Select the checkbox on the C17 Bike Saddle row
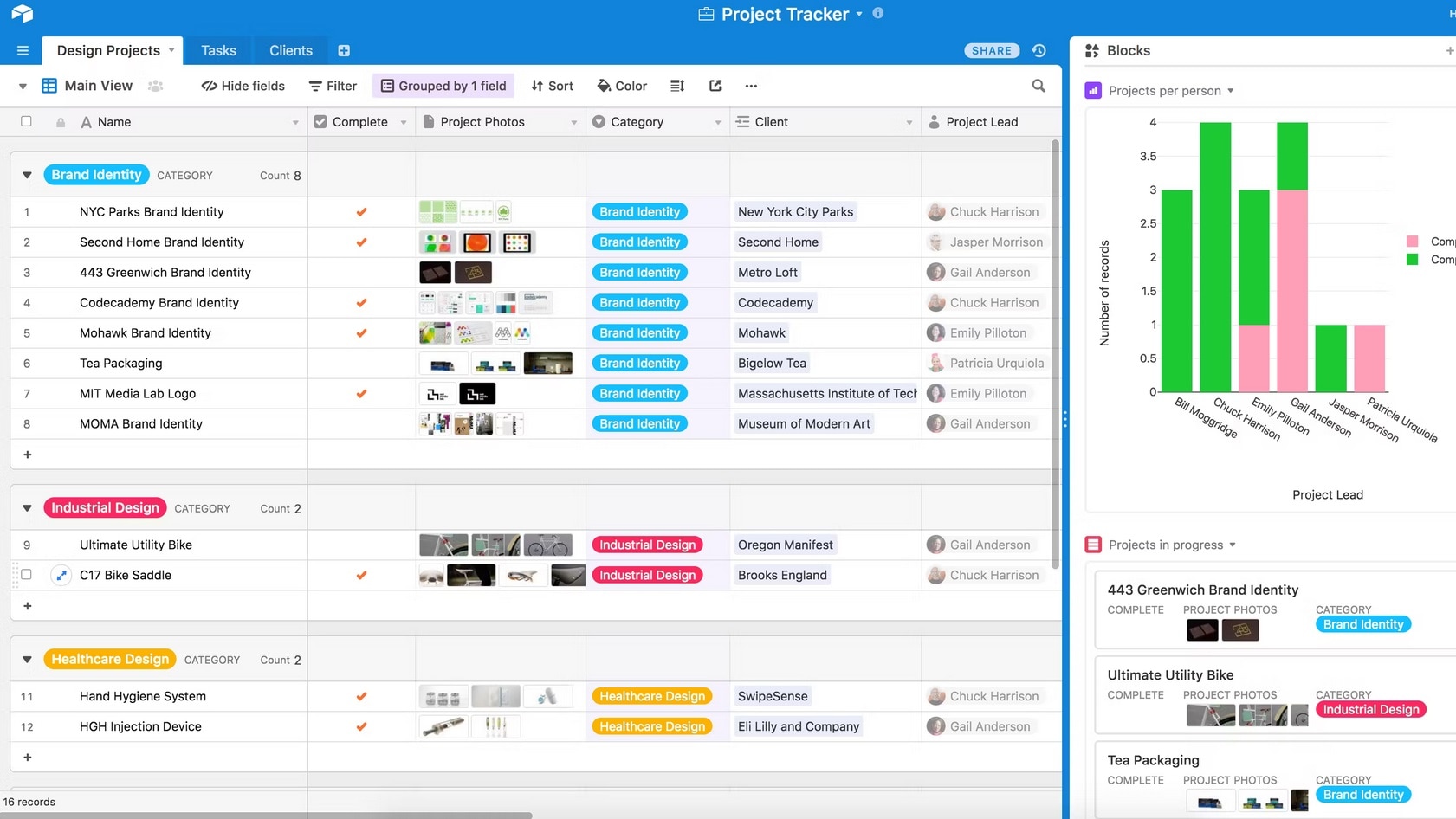 (x=25, y=574)
